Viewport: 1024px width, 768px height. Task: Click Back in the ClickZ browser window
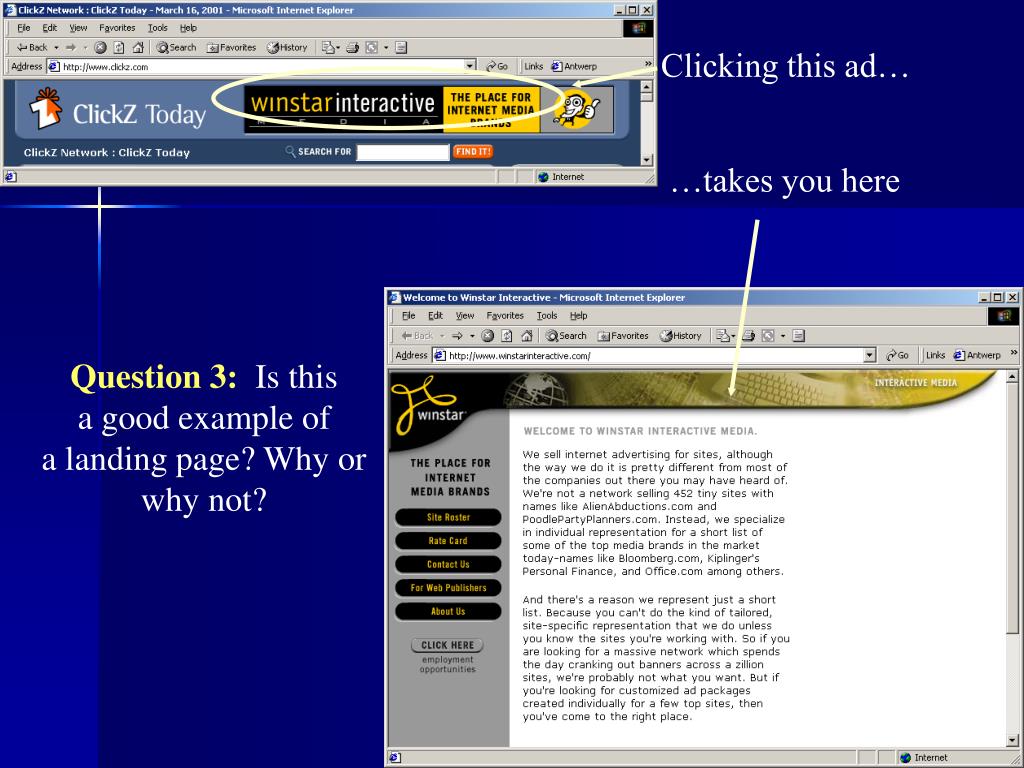(x=32, y=47)
